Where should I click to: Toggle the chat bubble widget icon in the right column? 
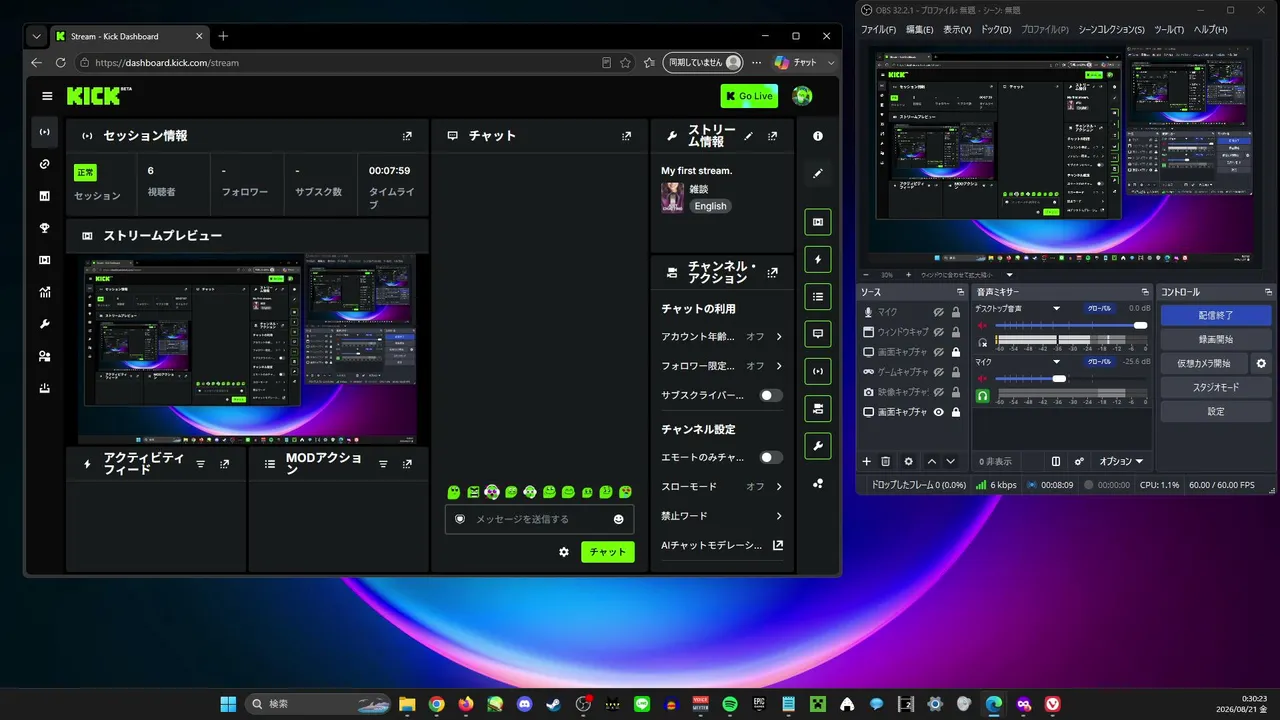click(x=818, y=334)
